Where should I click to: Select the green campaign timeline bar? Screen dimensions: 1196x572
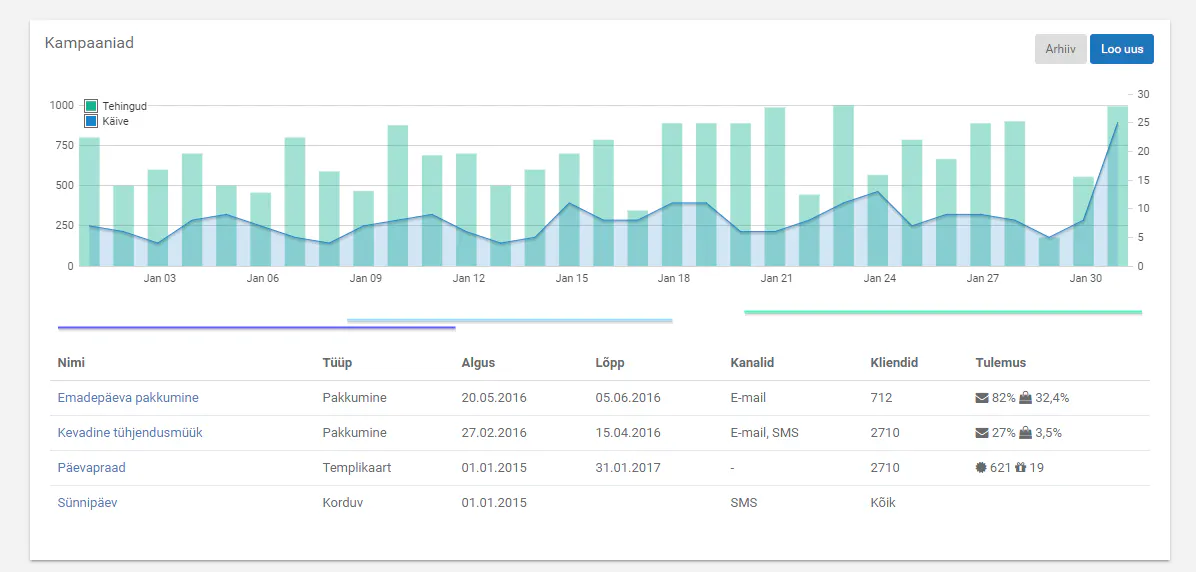943,312
